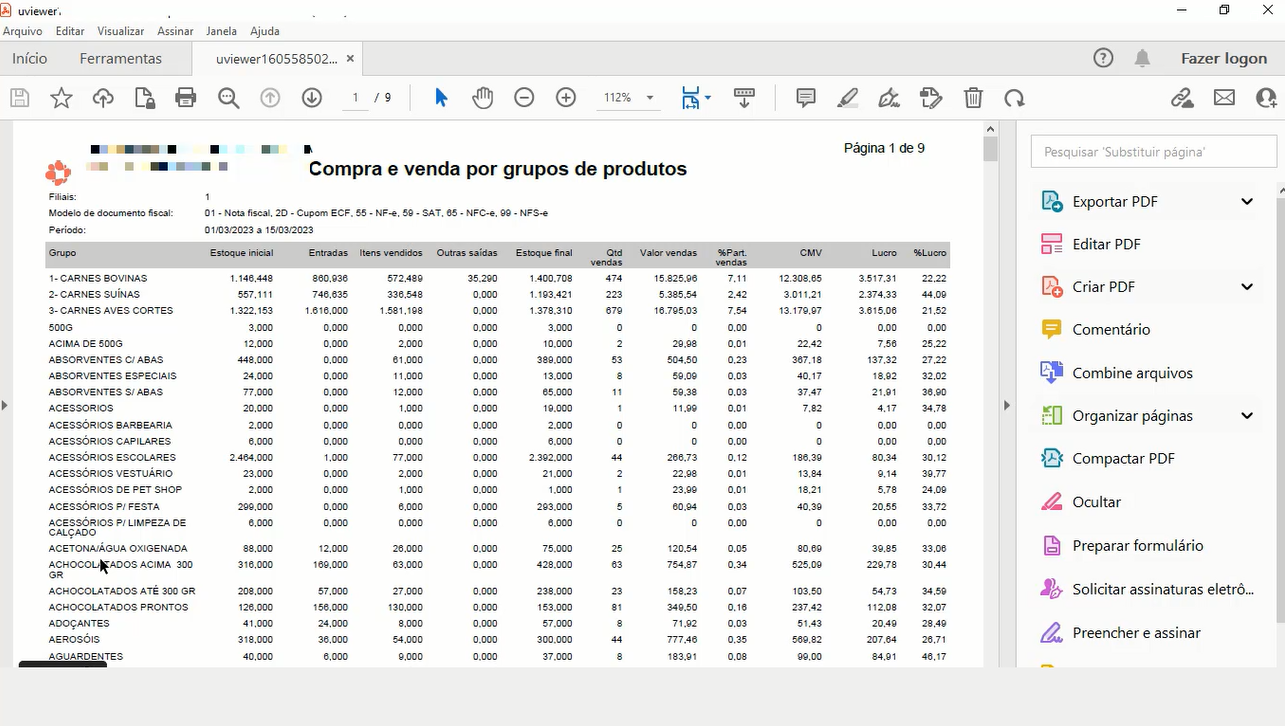Click the upload to cloud icon
This screenshot has width=1285, height=726.
[x=103, y=98]
